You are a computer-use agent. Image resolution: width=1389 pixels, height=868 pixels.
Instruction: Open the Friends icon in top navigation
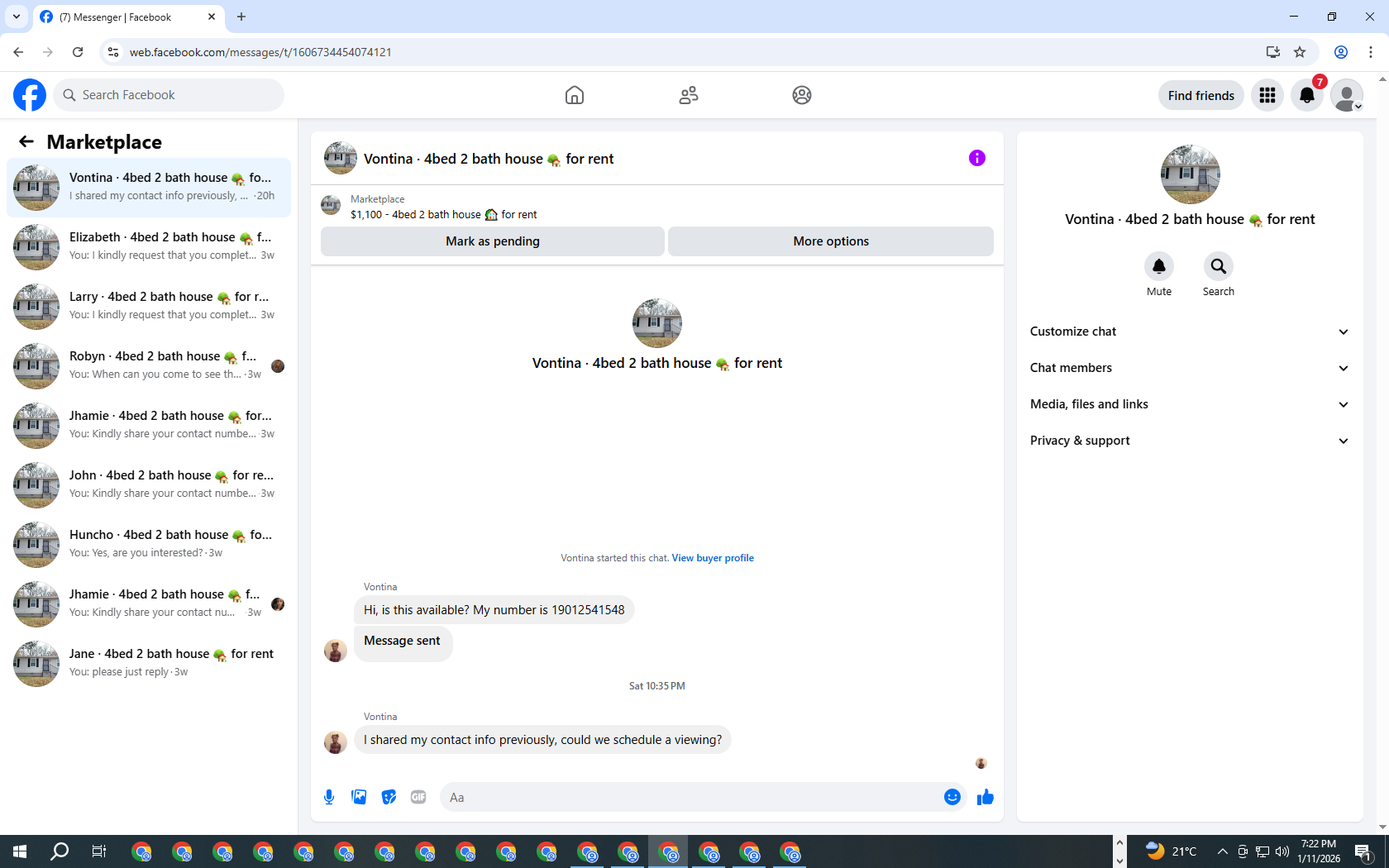[x=689, y=95]
